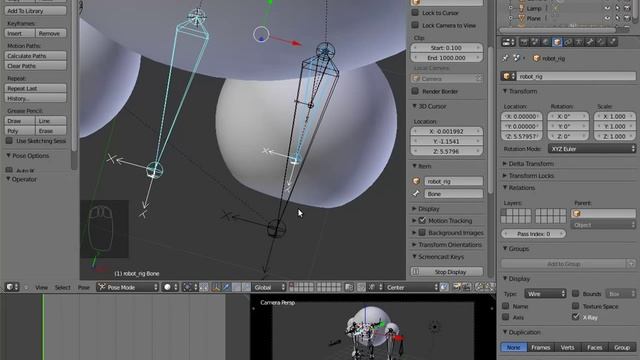
Task: Disable the X-Ray display checkbox
Action: click(x=576, y=317)
